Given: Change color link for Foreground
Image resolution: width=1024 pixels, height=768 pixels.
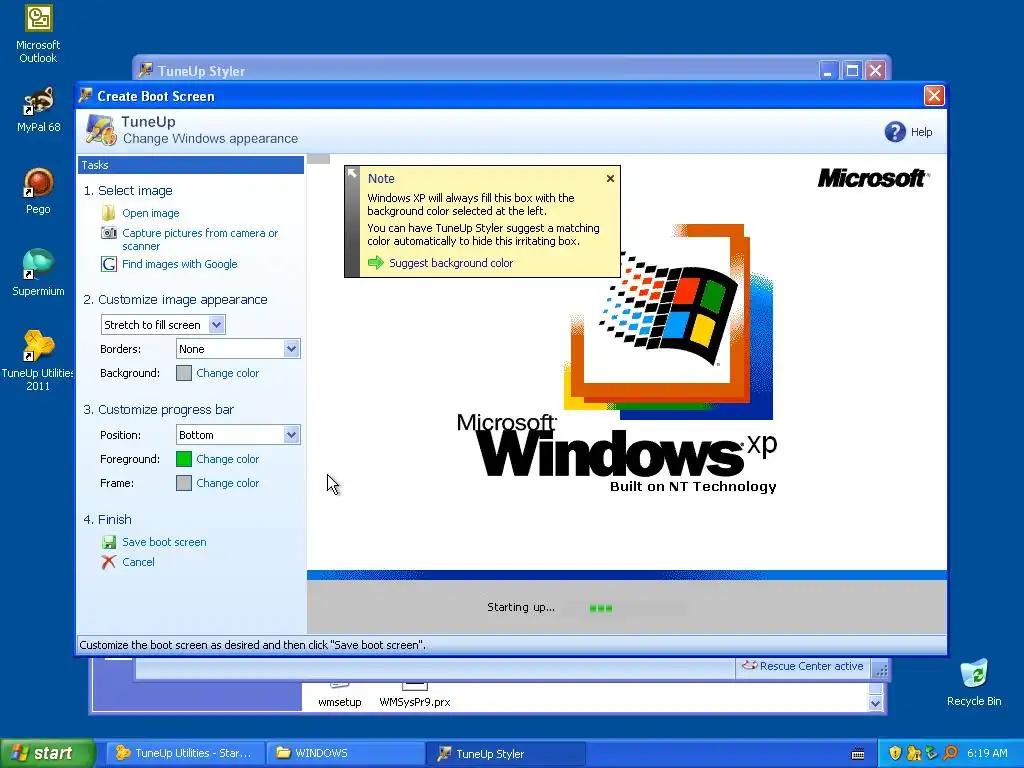Looking at the screenshot, I should tap(227, 459).
